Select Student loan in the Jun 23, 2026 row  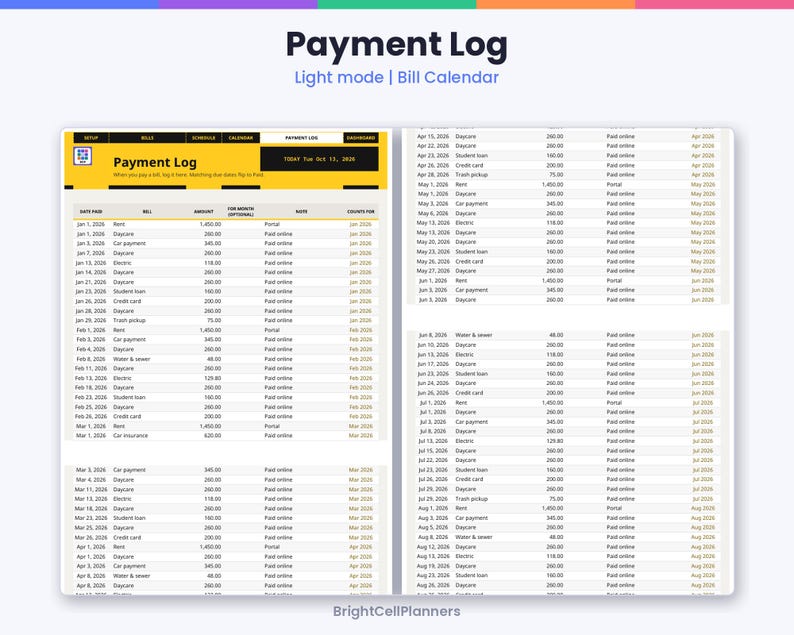click(x=471, y=374)
